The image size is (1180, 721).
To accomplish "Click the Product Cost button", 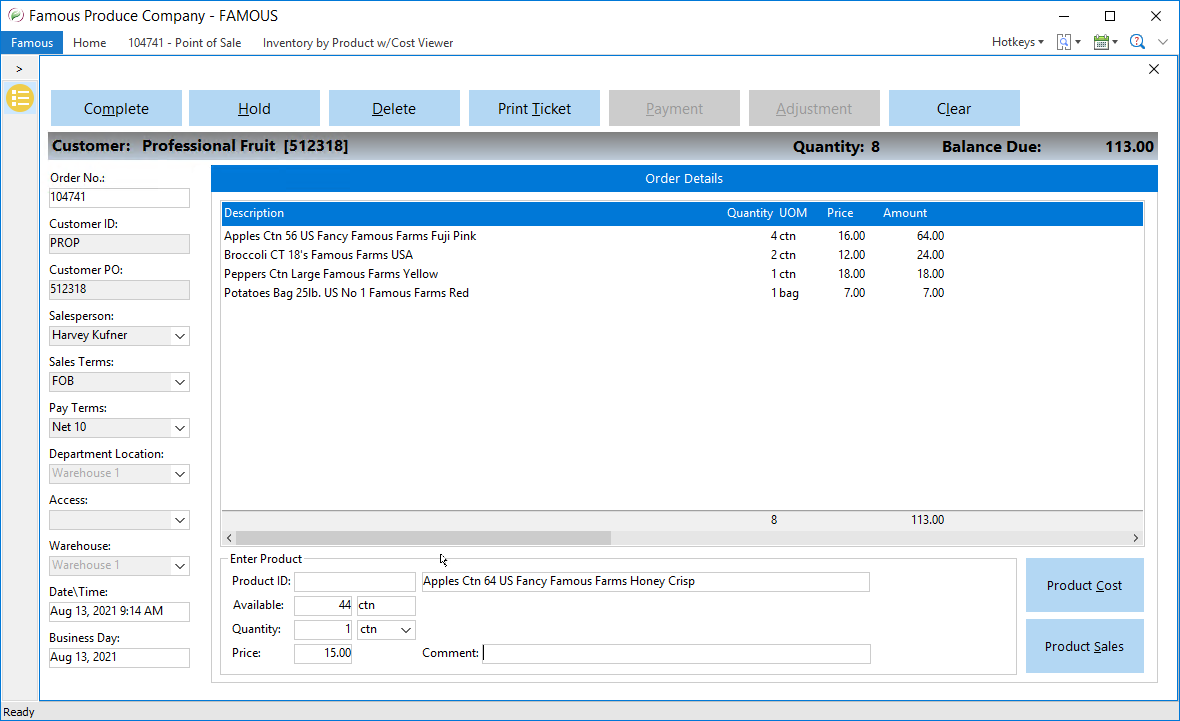I will point(1084,585).
